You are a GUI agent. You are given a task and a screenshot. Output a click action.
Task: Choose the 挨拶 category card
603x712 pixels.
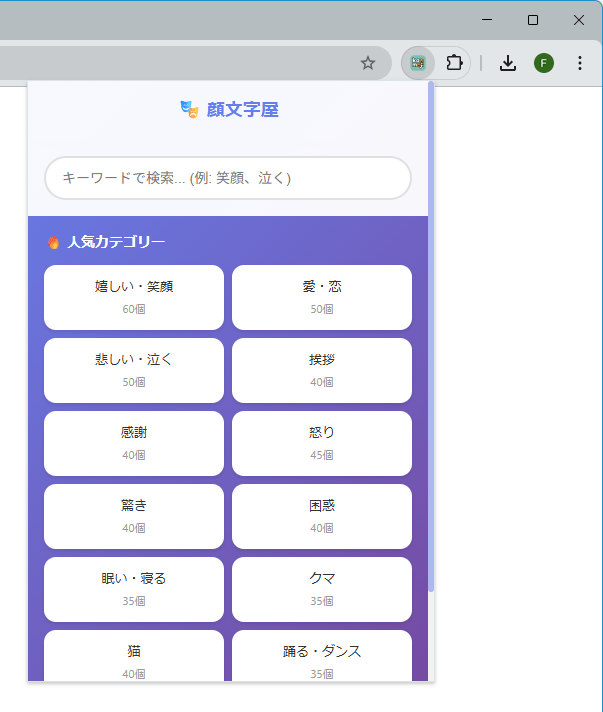click(x=322, y=370)
